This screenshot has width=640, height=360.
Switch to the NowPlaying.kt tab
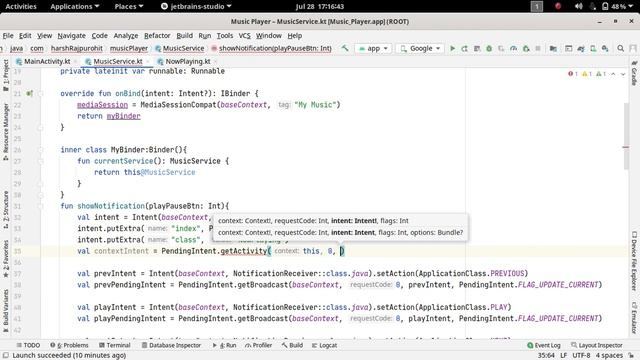tap(188, 61)
